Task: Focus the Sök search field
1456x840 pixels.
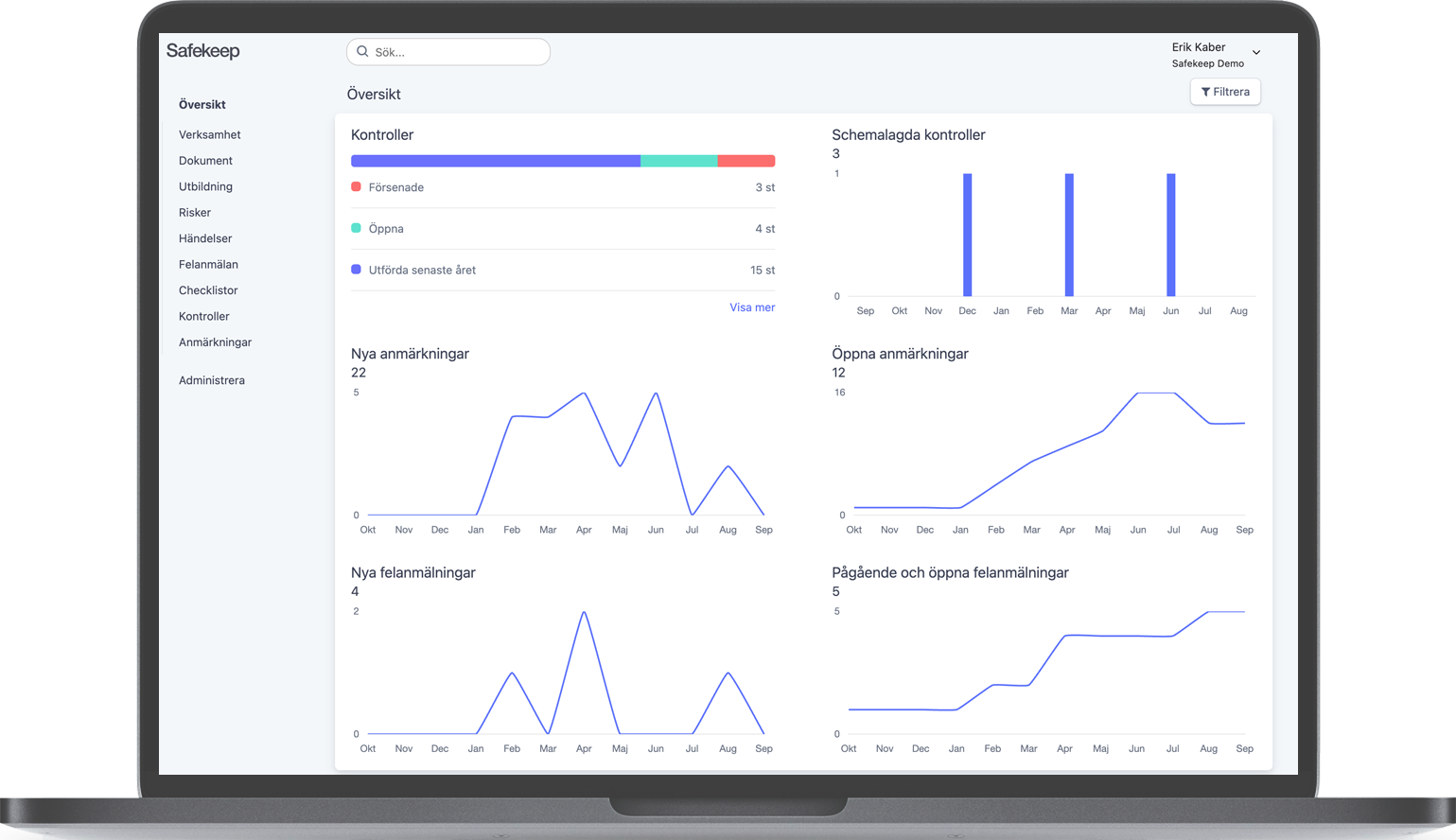Action: tap(448, 52)
